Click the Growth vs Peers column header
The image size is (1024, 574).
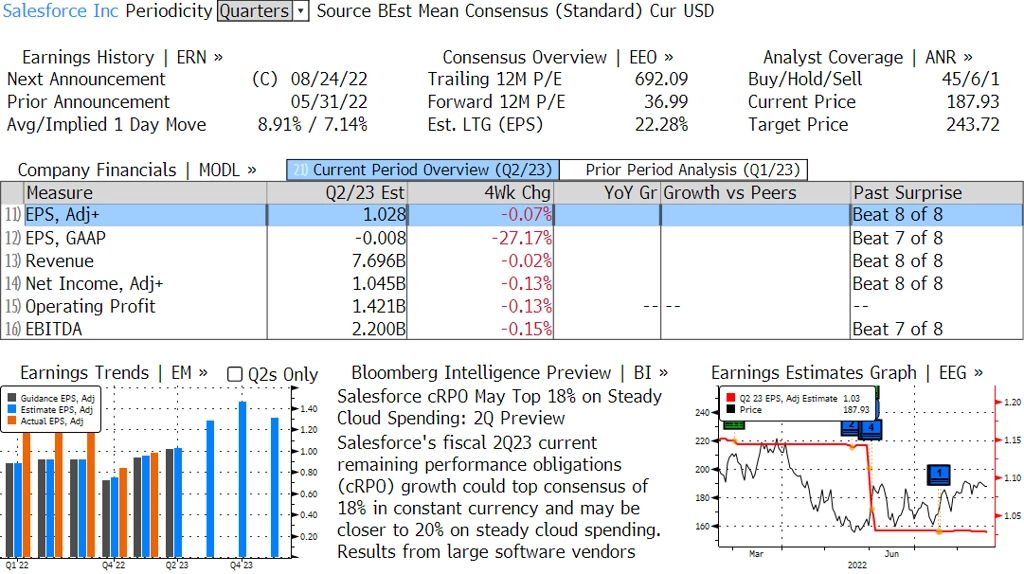tap(756, 193)
